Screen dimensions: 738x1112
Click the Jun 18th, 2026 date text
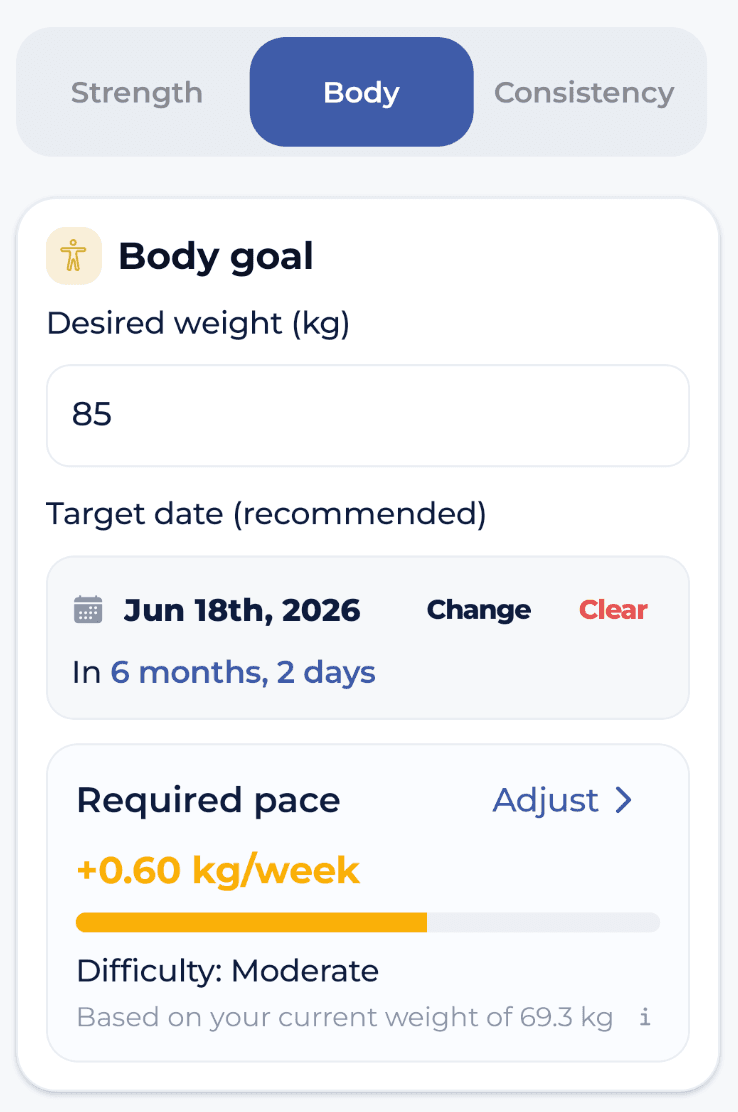point(242,610)
